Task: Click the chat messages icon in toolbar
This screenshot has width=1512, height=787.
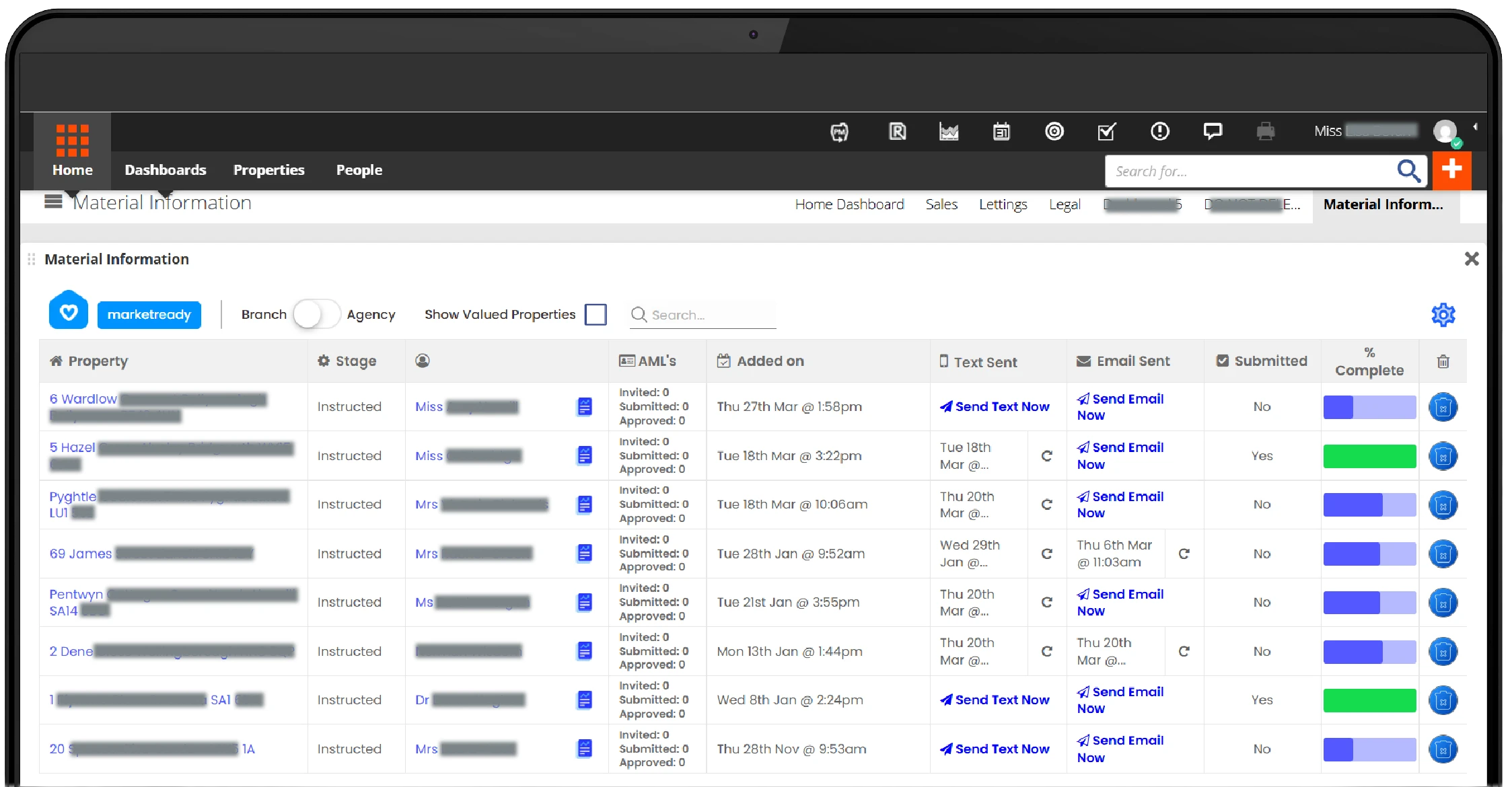Action: click(1213, 132)
